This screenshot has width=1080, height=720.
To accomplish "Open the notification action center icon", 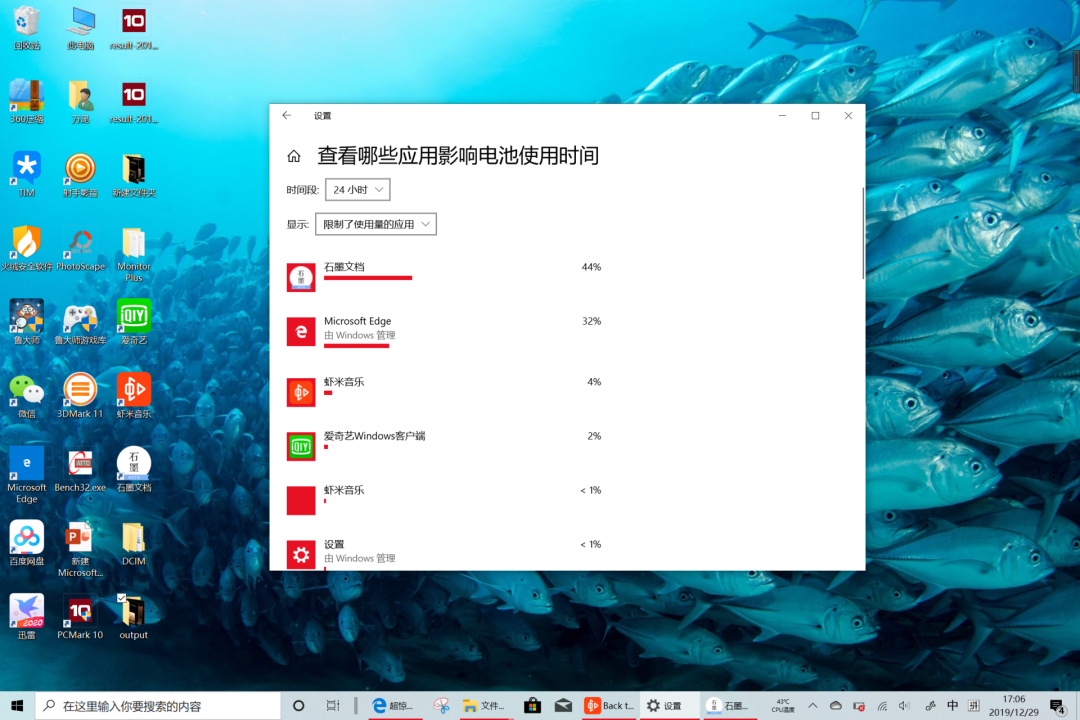I will pos(1058,706).
